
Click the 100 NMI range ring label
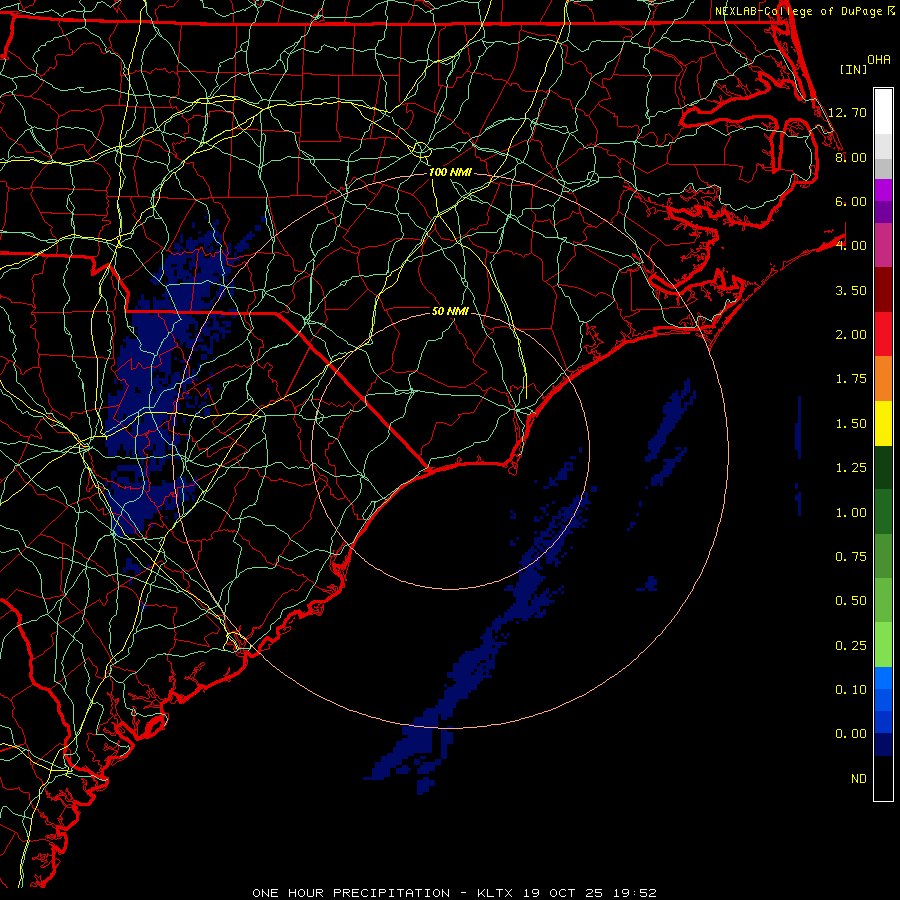point(450,172)
